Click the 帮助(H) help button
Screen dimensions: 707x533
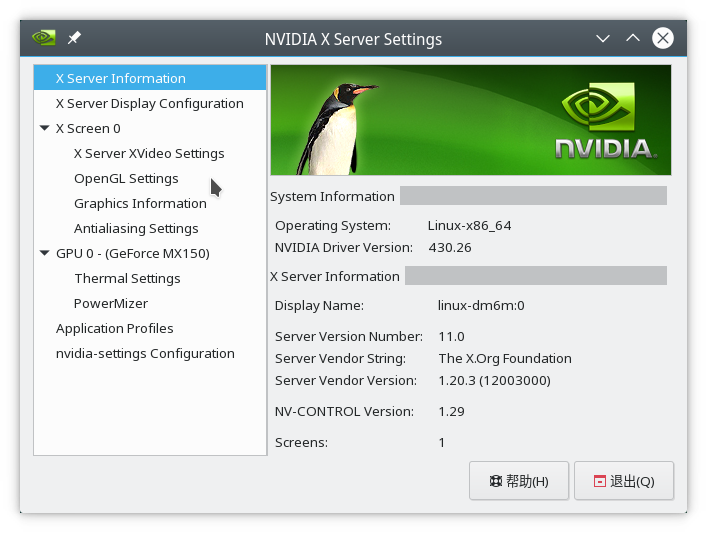[x=519, y=481]
